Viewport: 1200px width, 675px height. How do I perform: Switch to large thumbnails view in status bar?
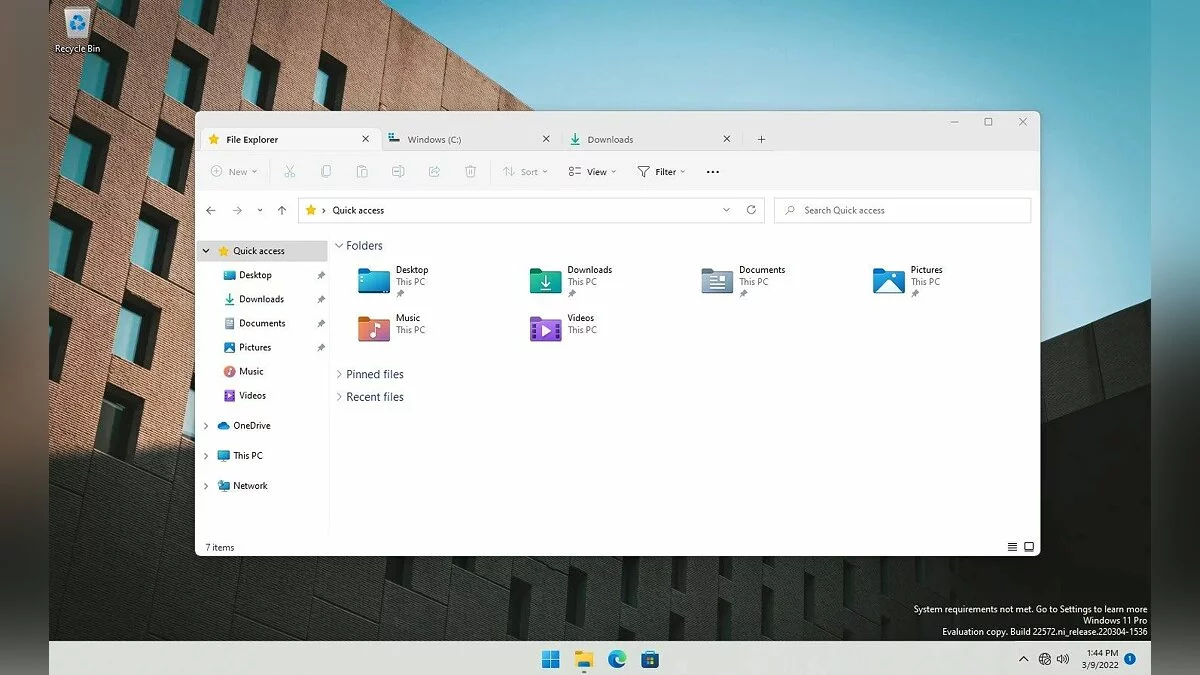[x=1029, y=547]
